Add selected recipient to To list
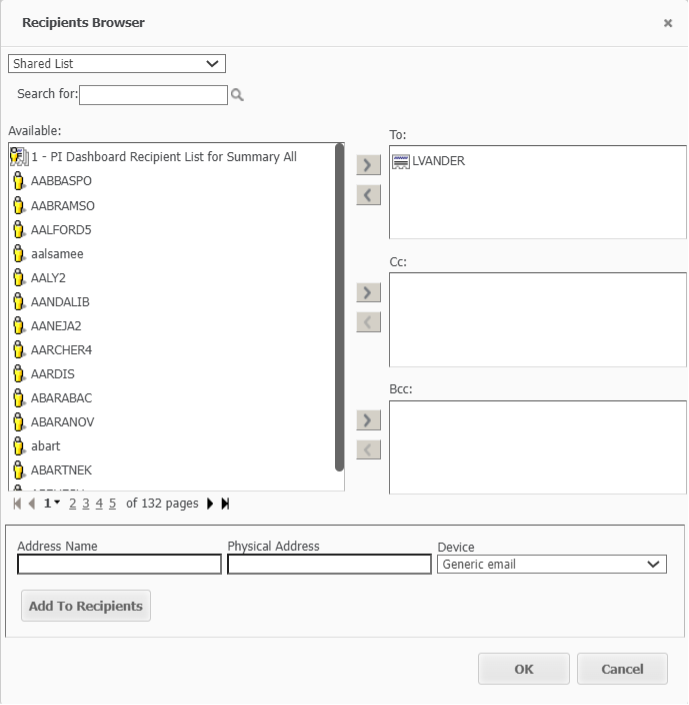689x705 pixels. point(369,165)
